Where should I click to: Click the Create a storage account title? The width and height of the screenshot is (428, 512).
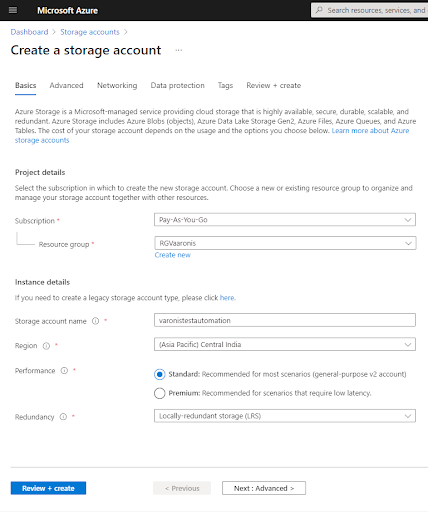tap(86, 50)
